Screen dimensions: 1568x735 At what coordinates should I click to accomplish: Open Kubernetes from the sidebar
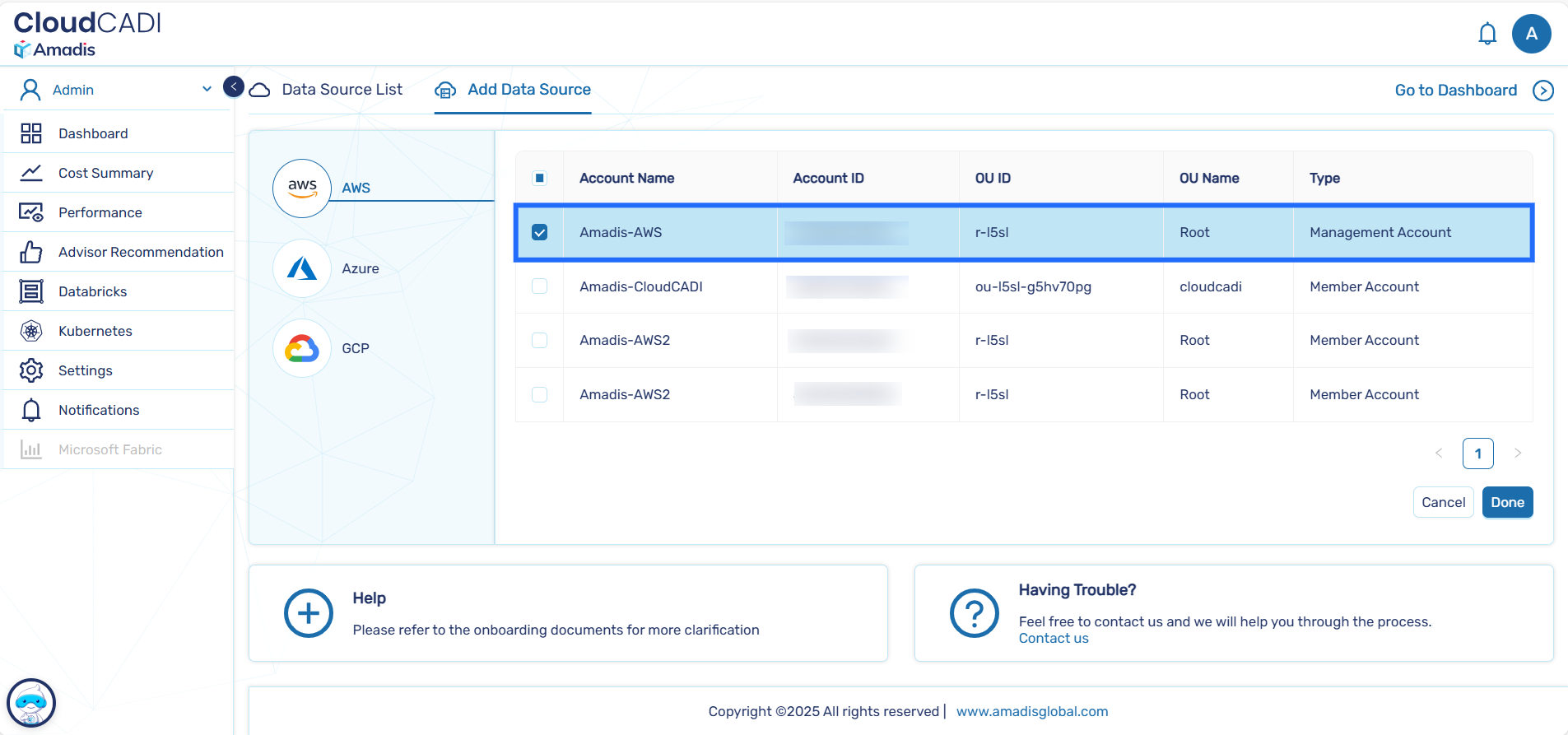pos(95,331)
